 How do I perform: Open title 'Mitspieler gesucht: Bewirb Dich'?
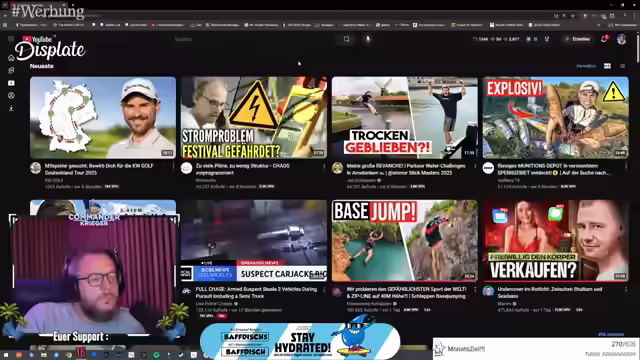[x=99, y=169]
